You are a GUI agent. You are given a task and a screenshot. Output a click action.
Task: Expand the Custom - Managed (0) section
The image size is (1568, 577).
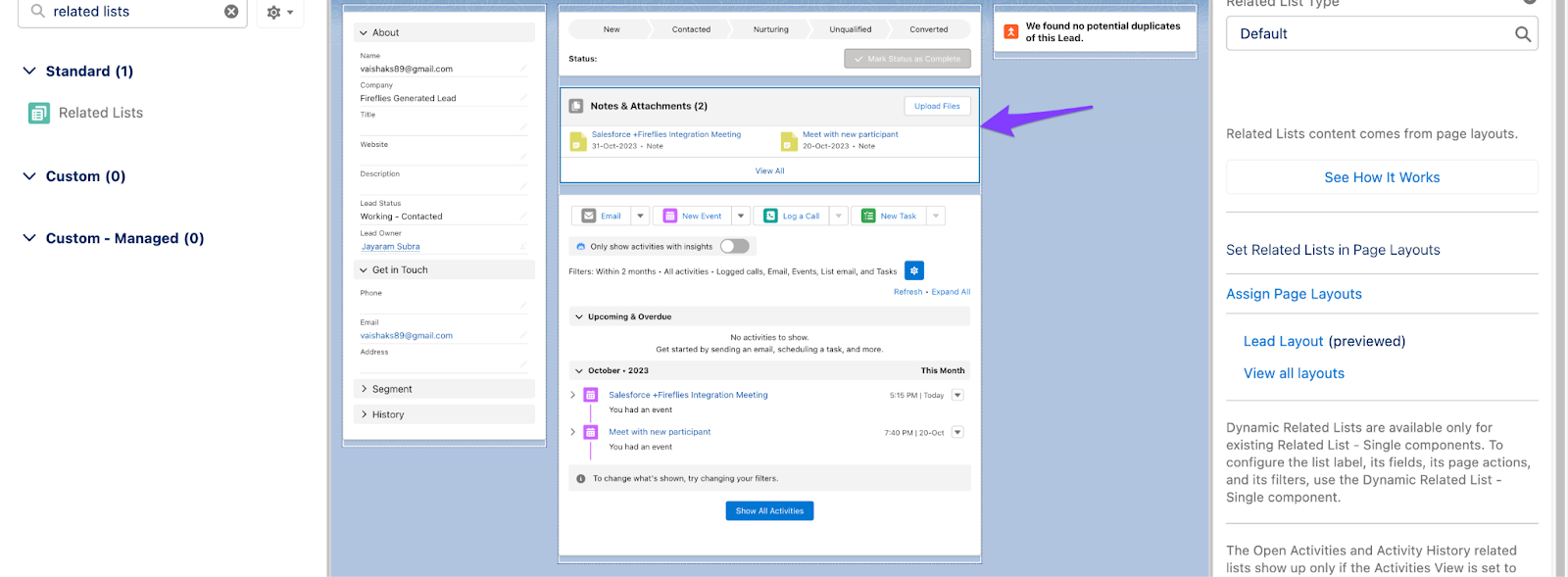click(x=29, y=238)
